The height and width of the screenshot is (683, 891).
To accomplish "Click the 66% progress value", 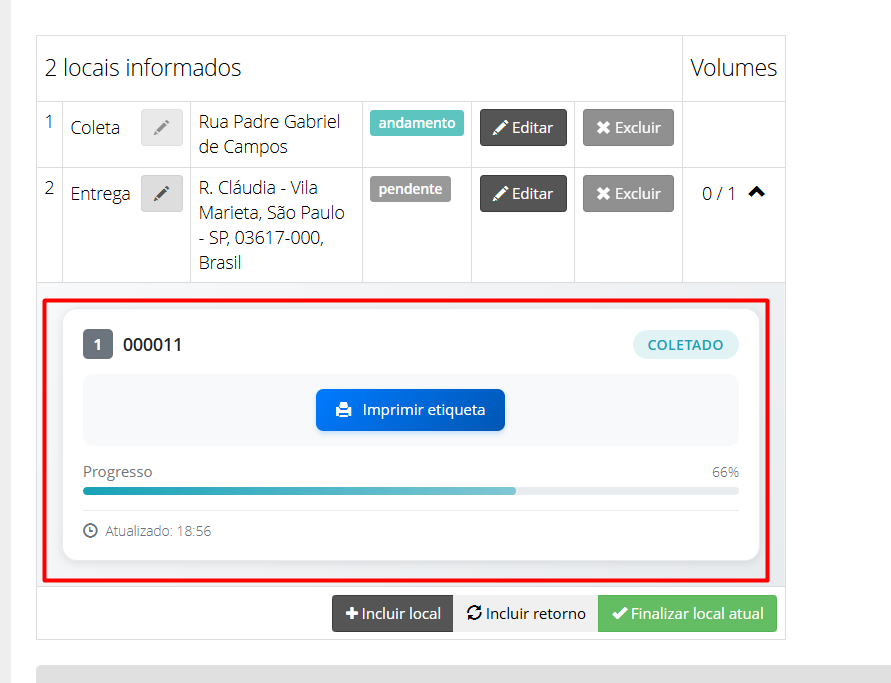I will point(725,472).
